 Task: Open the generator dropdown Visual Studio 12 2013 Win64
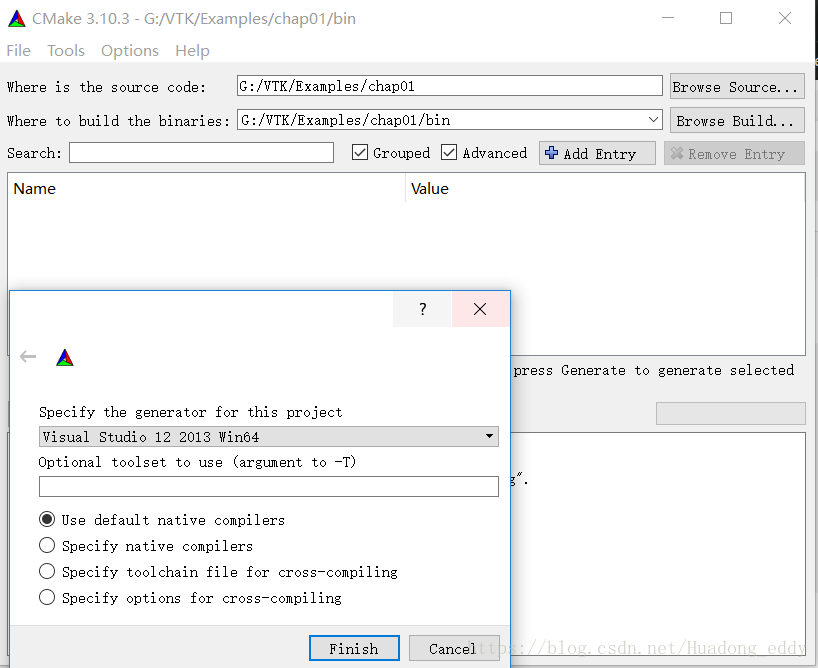pyautogui.click(x=269, y=436)
